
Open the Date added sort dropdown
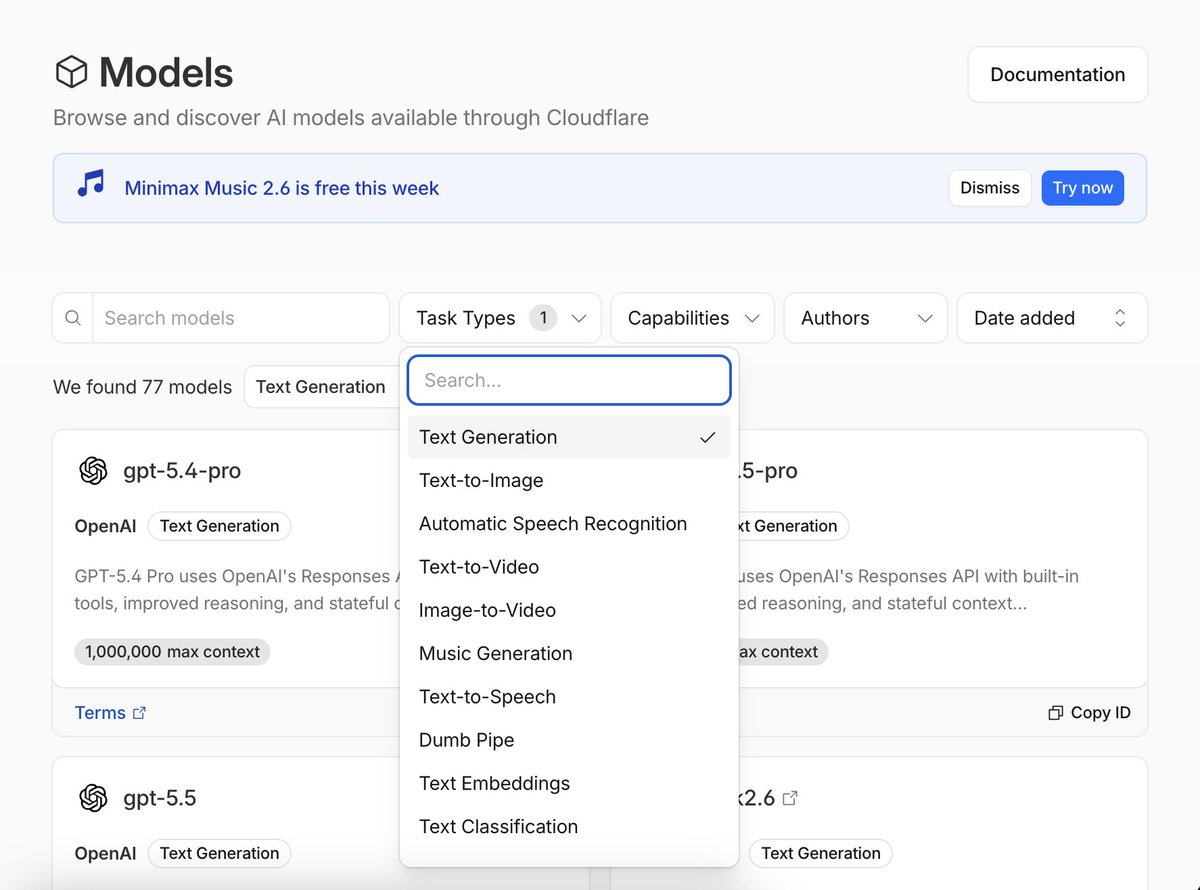click(x=1052, y=318)
